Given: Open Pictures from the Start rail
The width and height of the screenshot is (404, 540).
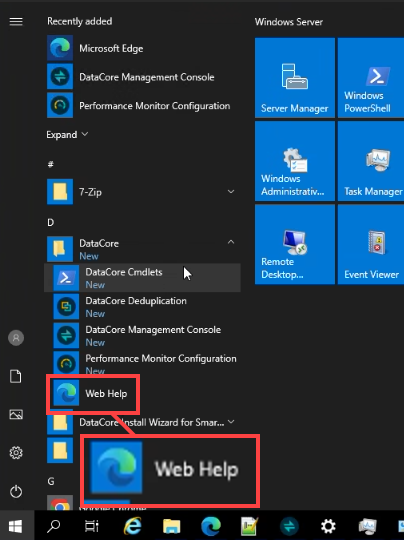Looking at the screenshot, I should point(16,414).
